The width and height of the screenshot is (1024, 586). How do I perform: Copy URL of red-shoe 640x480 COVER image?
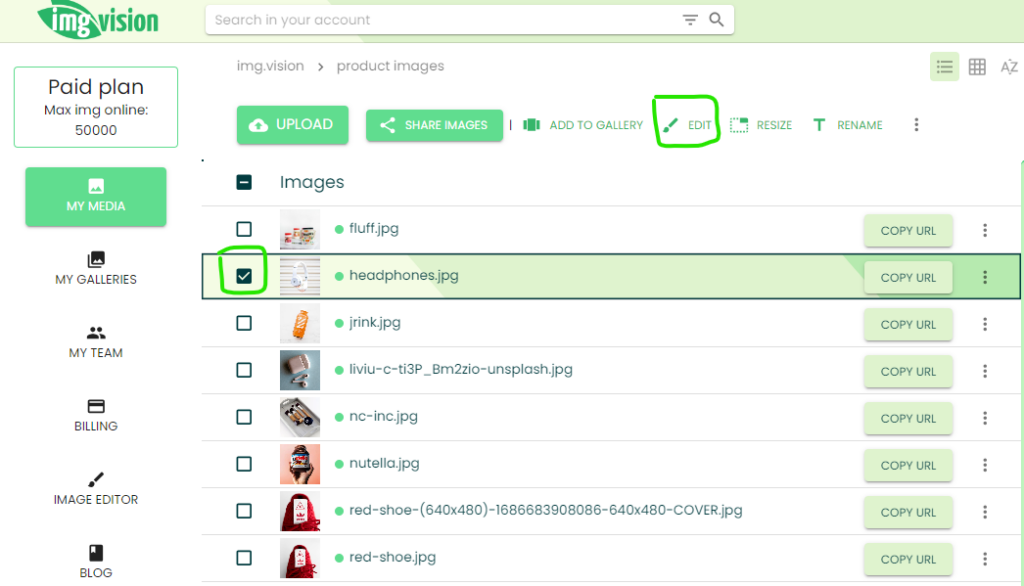coord(908,513)
